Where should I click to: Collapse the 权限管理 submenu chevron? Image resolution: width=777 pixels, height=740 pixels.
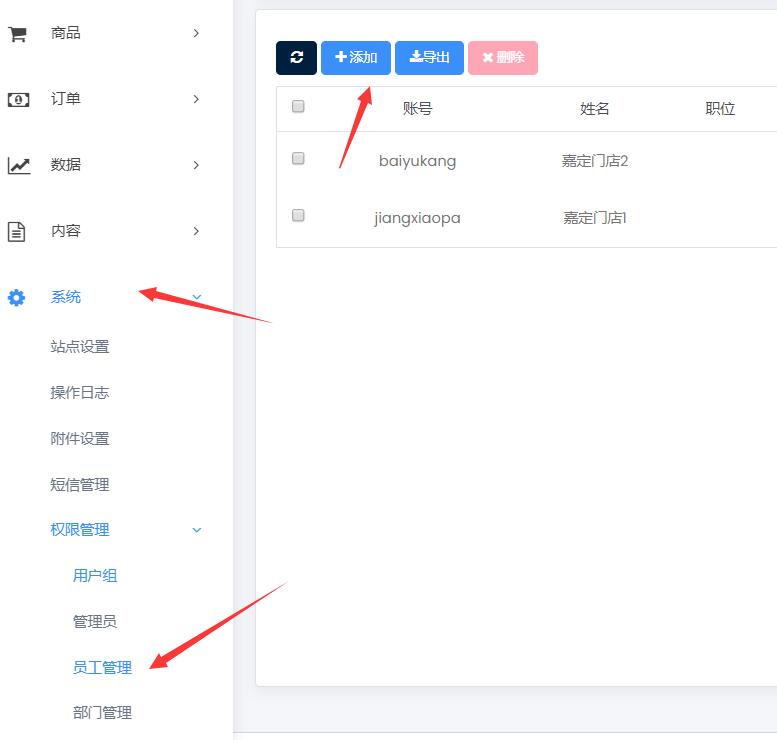[x=197, y=530]
